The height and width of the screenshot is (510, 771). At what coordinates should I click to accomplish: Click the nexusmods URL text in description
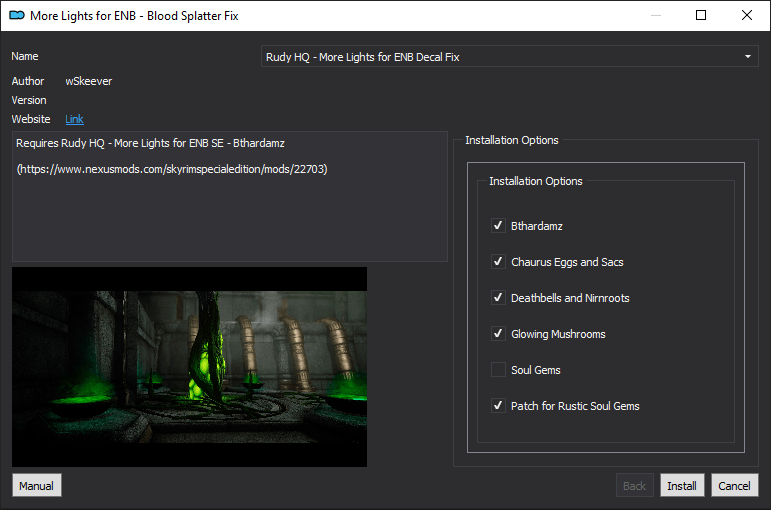172,169
